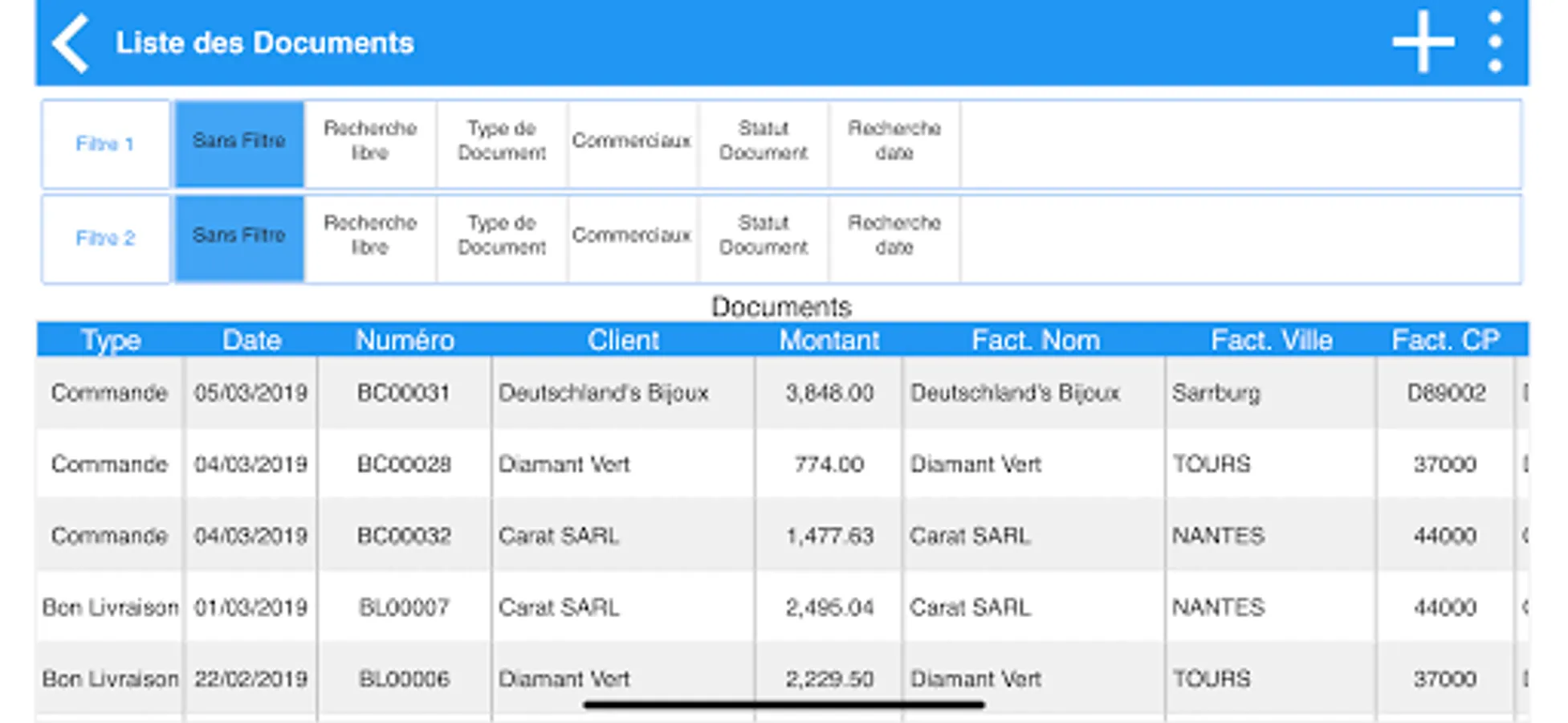Select Commerciaux filter in Filtre 2 row
This screenshot has width=1568, height=723.
(x=633, y=239)
